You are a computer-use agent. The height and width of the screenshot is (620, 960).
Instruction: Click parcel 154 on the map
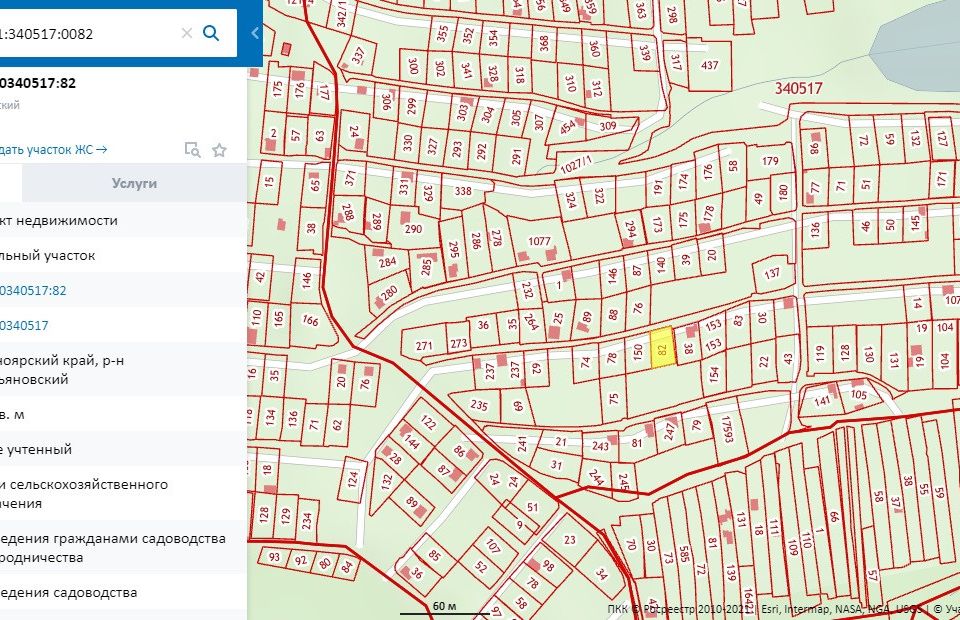pos(714,373)
